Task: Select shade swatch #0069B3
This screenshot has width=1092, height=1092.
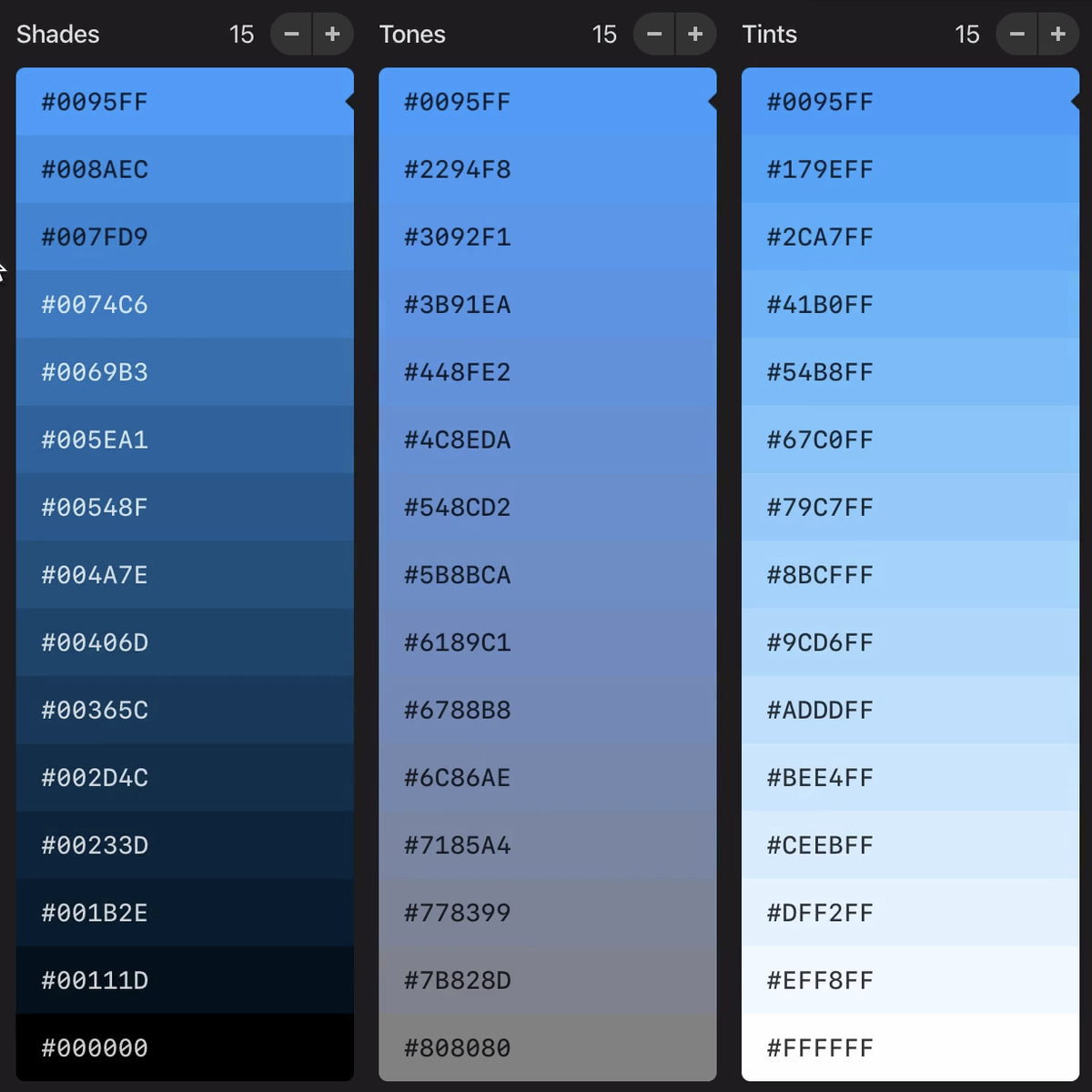Action: point(185,372)
